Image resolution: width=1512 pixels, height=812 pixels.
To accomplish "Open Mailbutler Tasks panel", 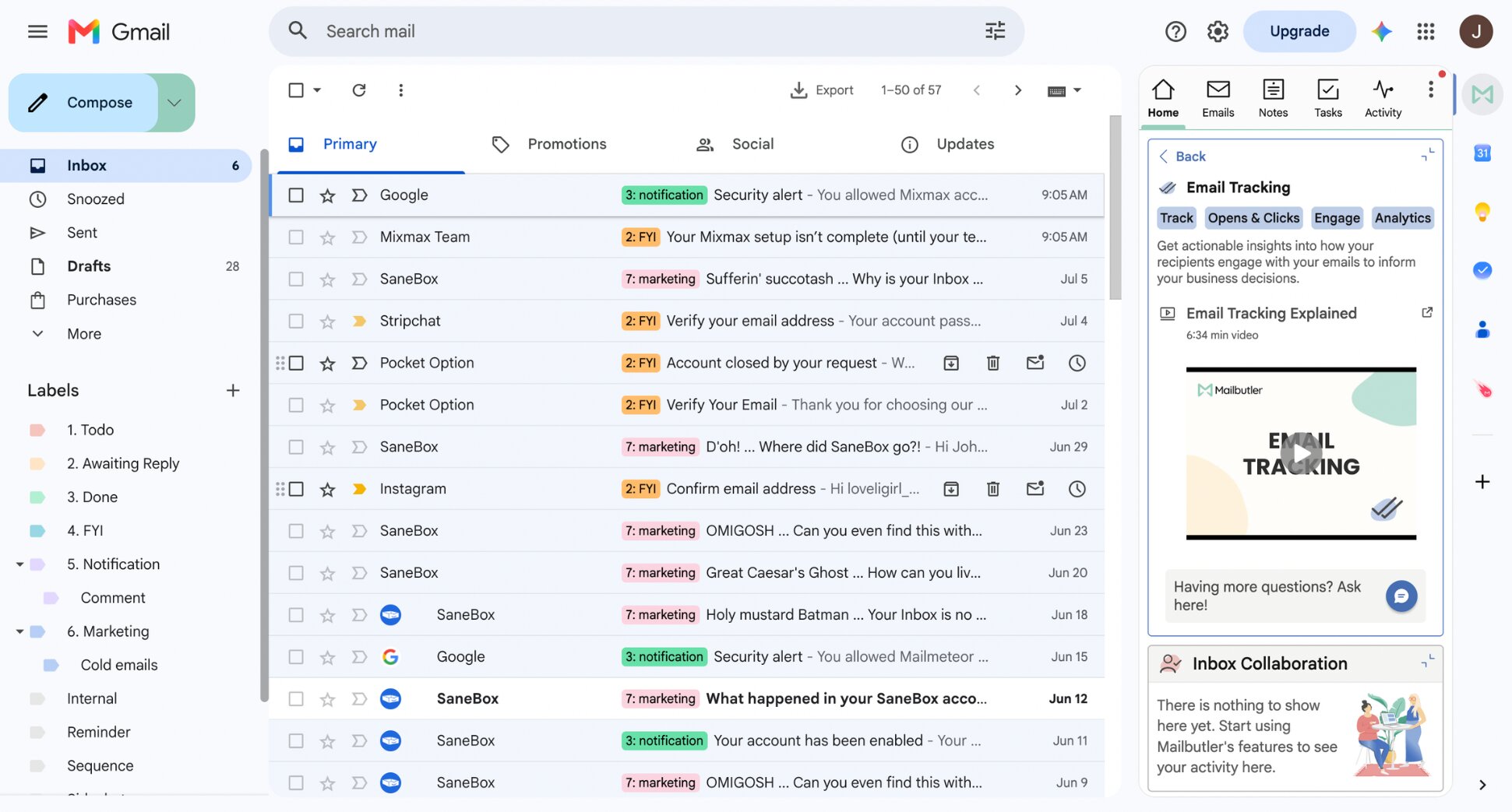I will point(1328,98).
